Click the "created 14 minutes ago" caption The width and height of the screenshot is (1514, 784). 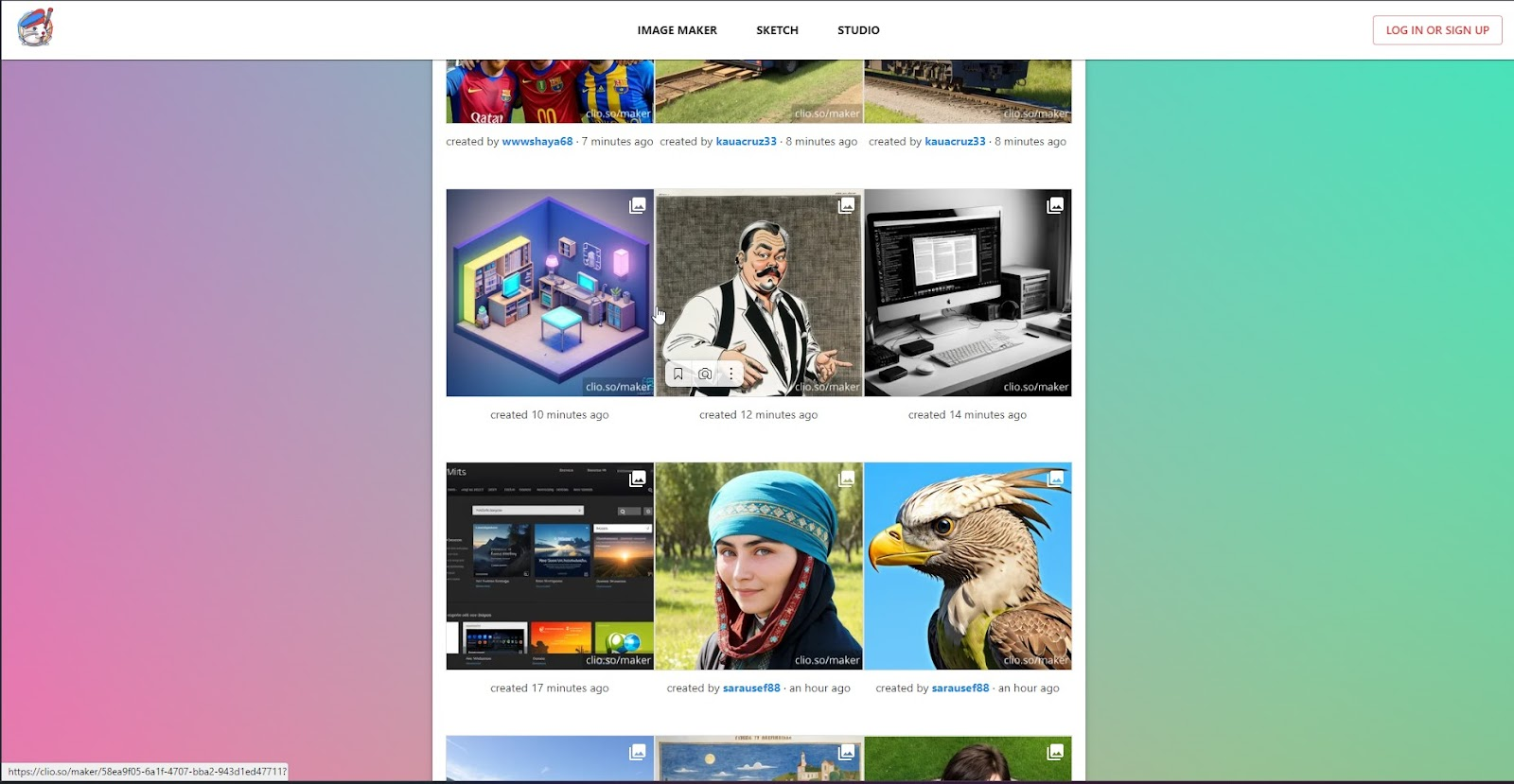click(x=967, y=415)
